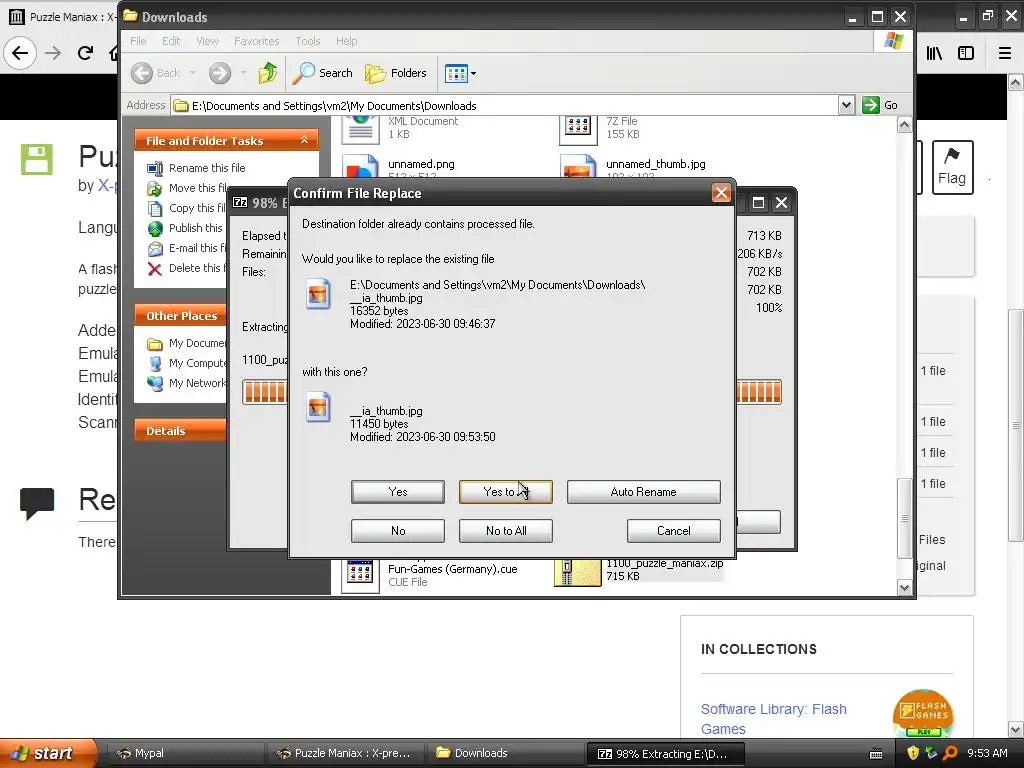Click security shield tray icon
This screenshot has width=1024, height=768.
pyautogui.click(x=913, y=753)
